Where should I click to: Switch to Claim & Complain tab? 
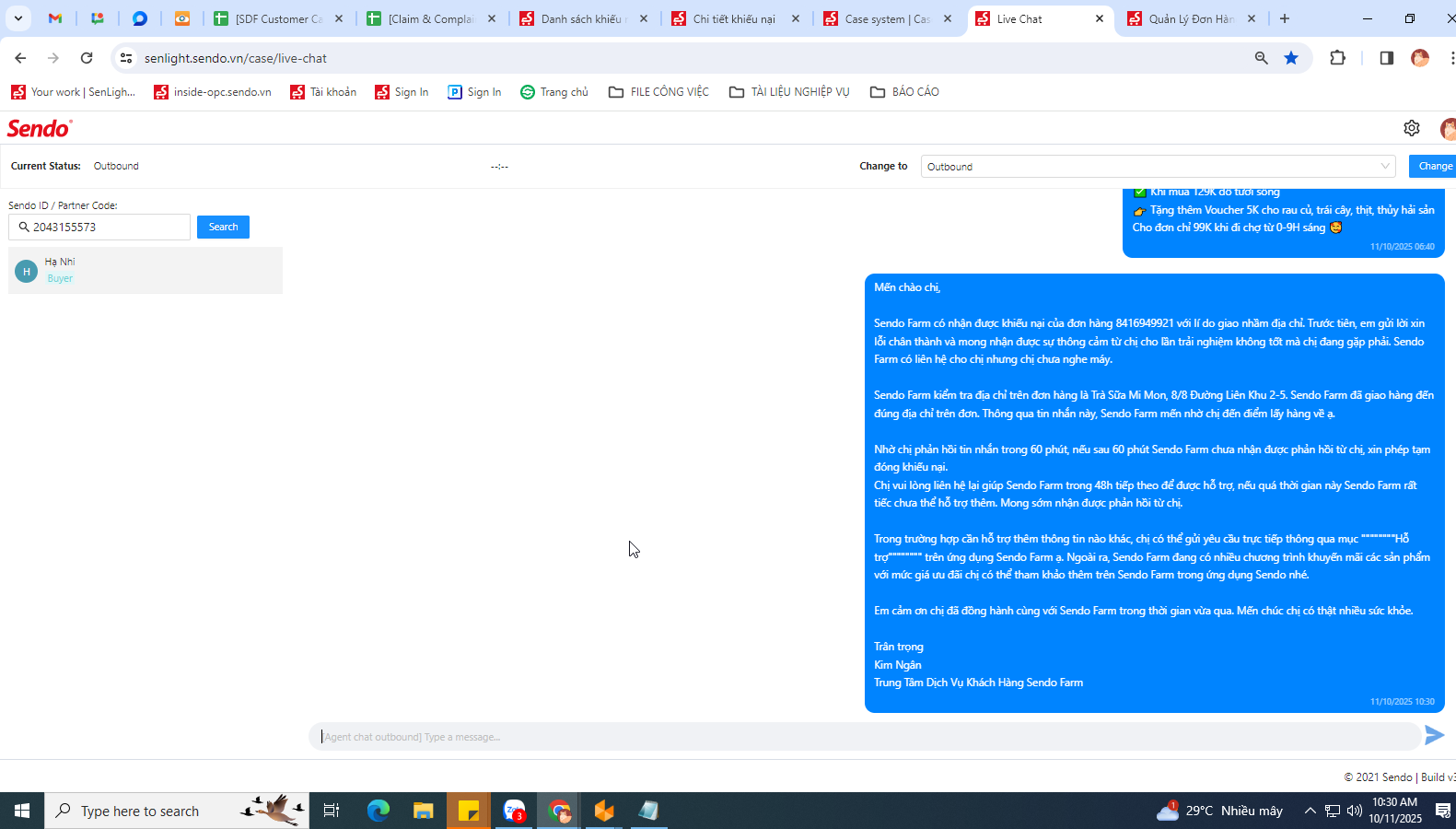(431, 18)
